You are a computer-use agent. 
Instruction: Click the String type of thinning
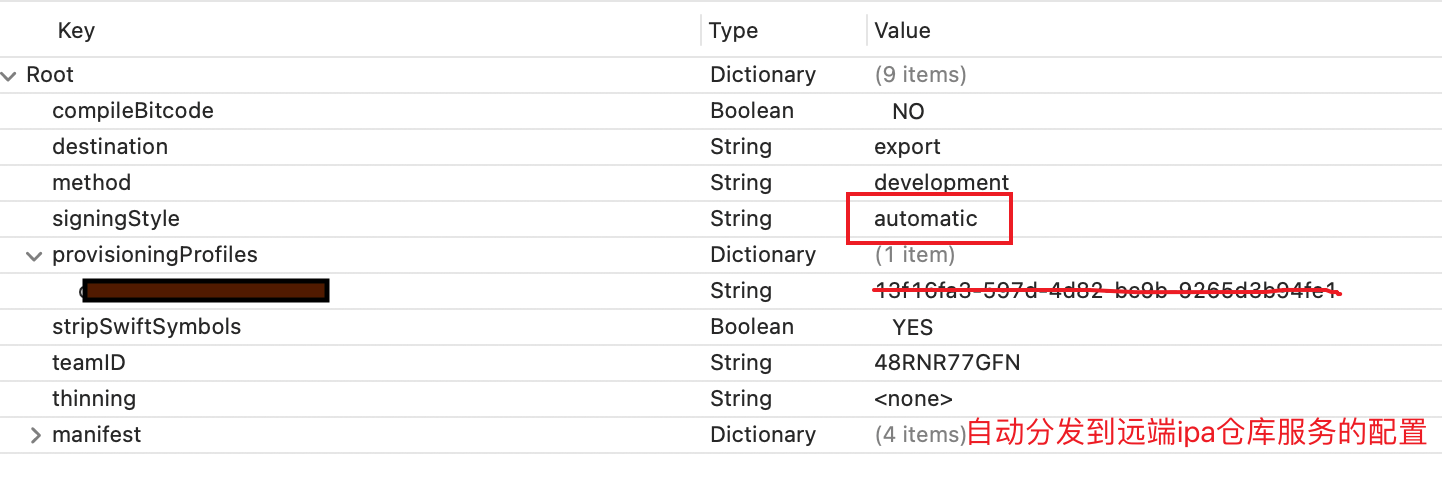(741, 399)
